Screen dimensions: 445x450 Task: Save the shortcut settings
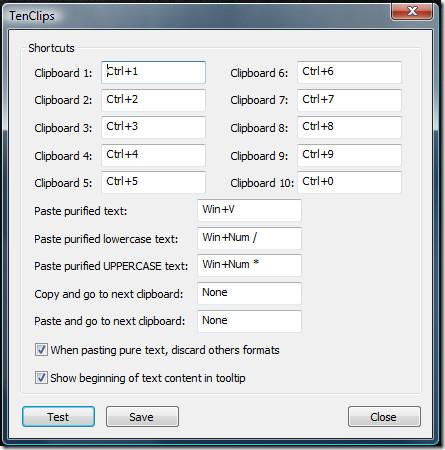(x=142, y=417)
